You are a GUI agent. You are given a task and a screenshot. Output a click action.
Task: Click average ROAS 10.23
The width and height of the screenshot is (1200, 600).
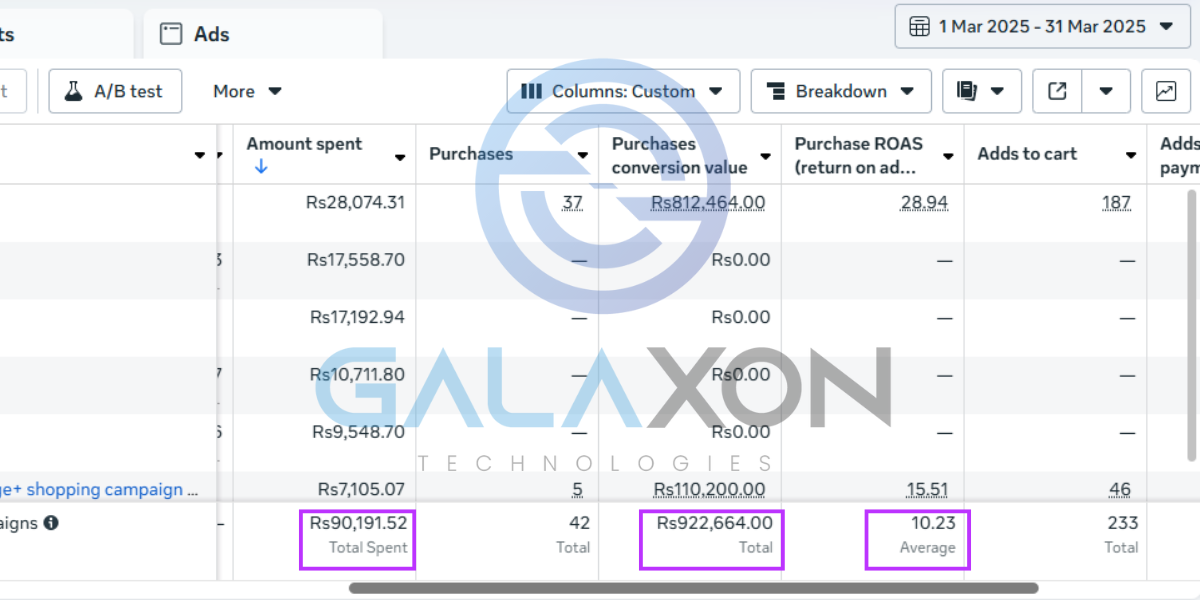click(x=934, y=523)
